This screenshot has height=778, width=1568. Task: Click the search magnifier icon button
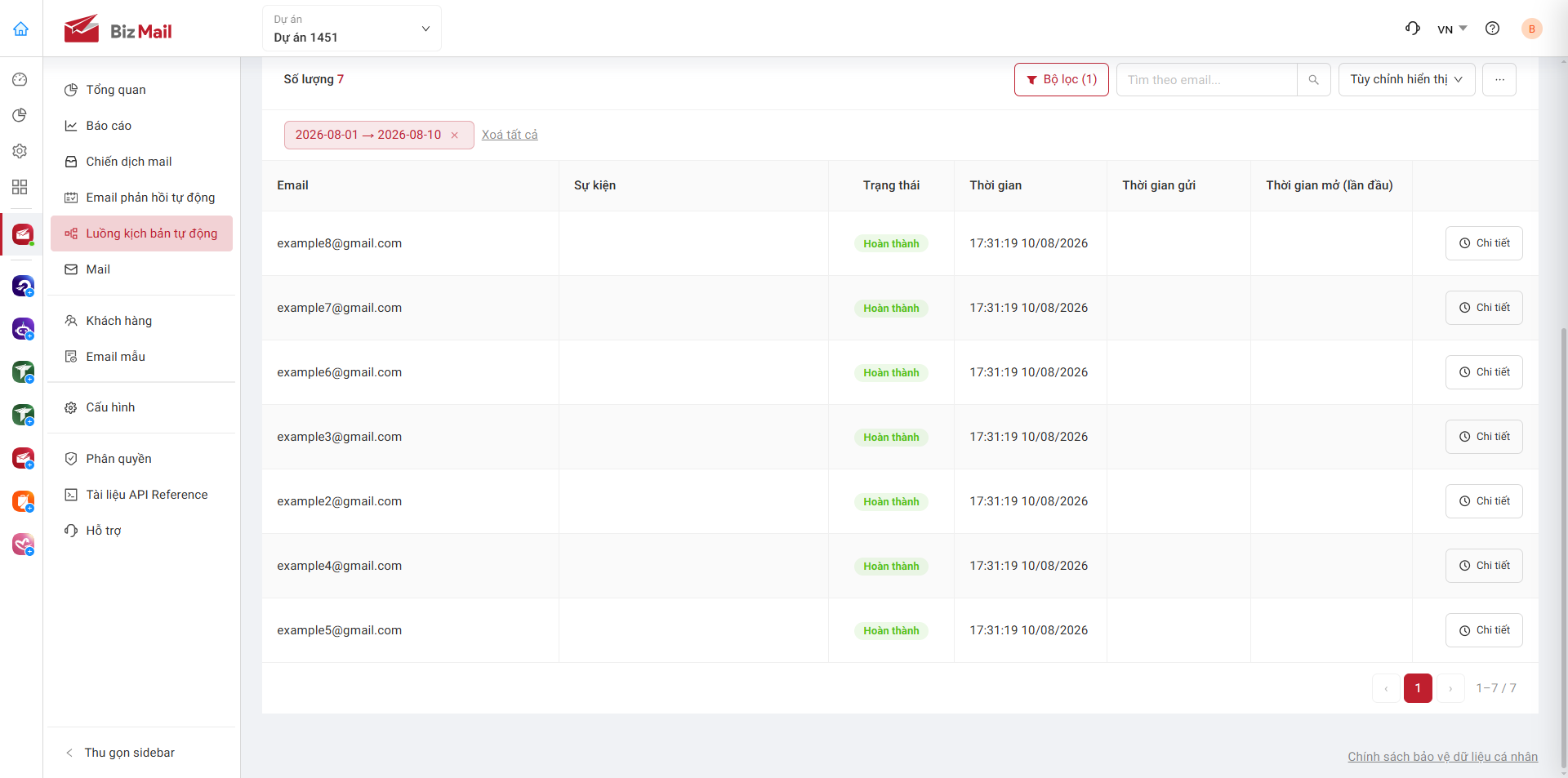(x=1314, y=80)
